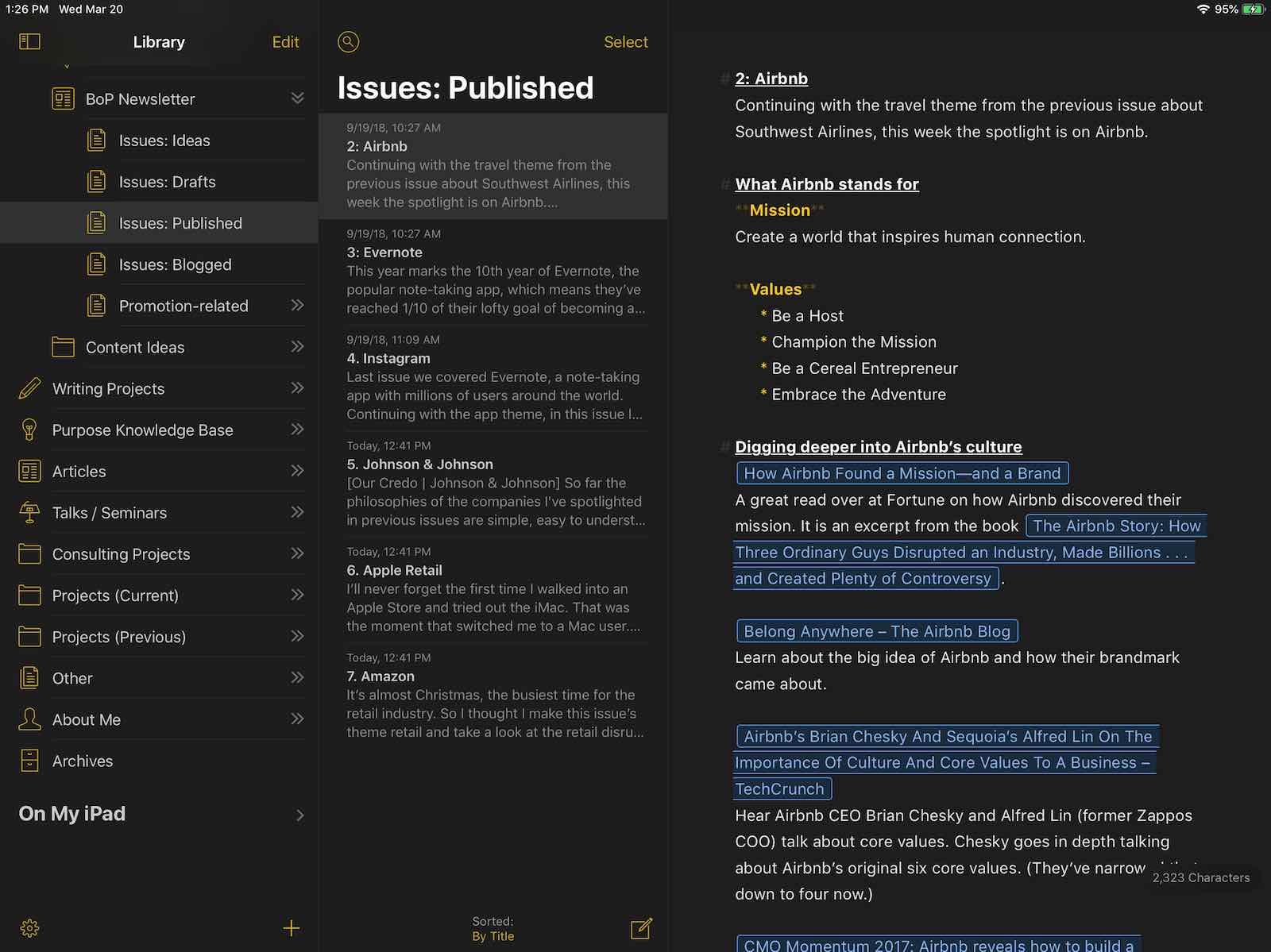This screenshot has width=1271, height=952.
Task: Open sheet 6. Apple Retail
Action: click(493, 590)
